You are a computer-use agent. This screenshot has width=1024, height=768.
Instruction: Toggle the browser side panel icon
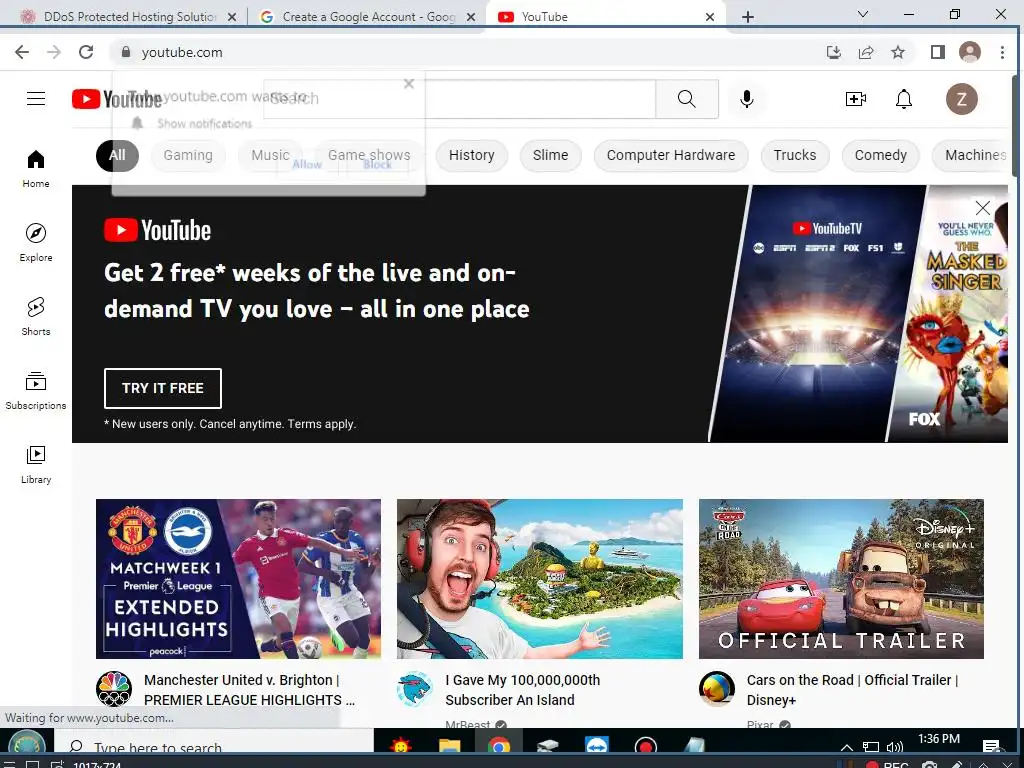[938, 52]
